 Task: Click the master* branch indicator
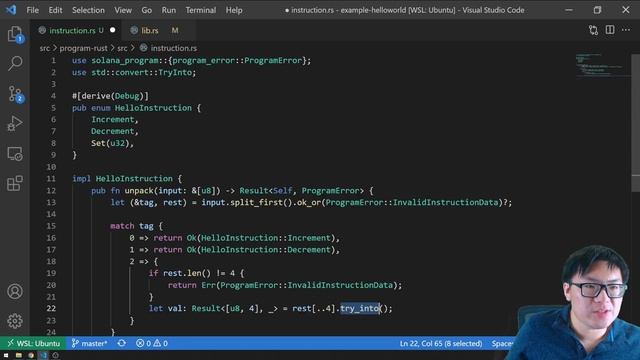[x=89, y=343]
